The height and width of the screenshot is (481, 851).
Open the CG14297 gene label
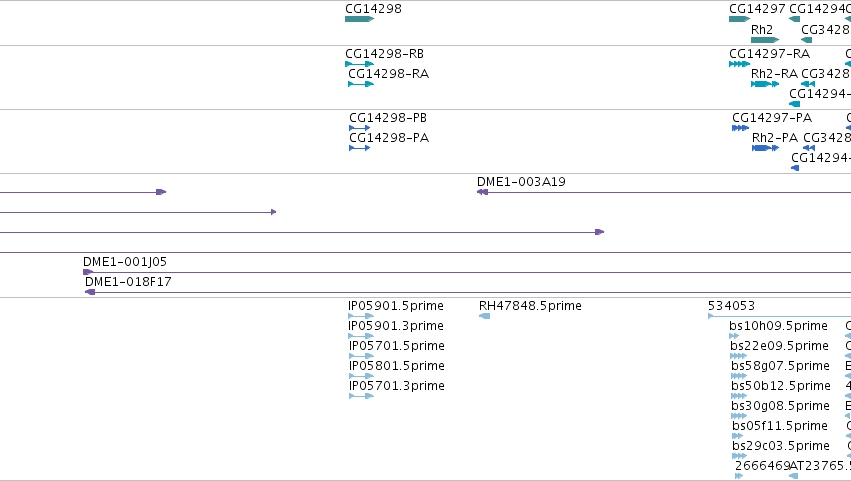pos(757,9)
